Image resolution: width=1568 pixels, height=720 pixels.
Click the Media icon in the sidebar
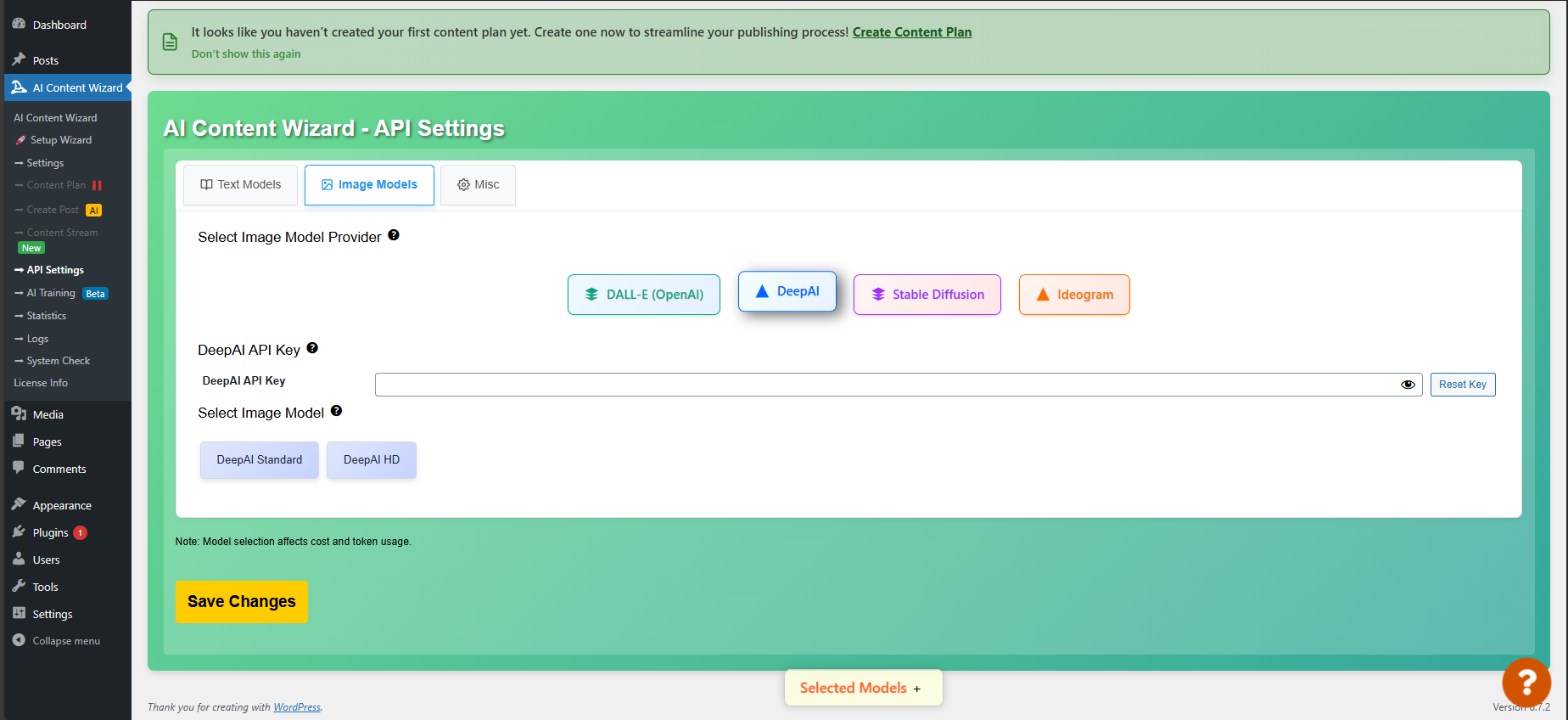19,413
